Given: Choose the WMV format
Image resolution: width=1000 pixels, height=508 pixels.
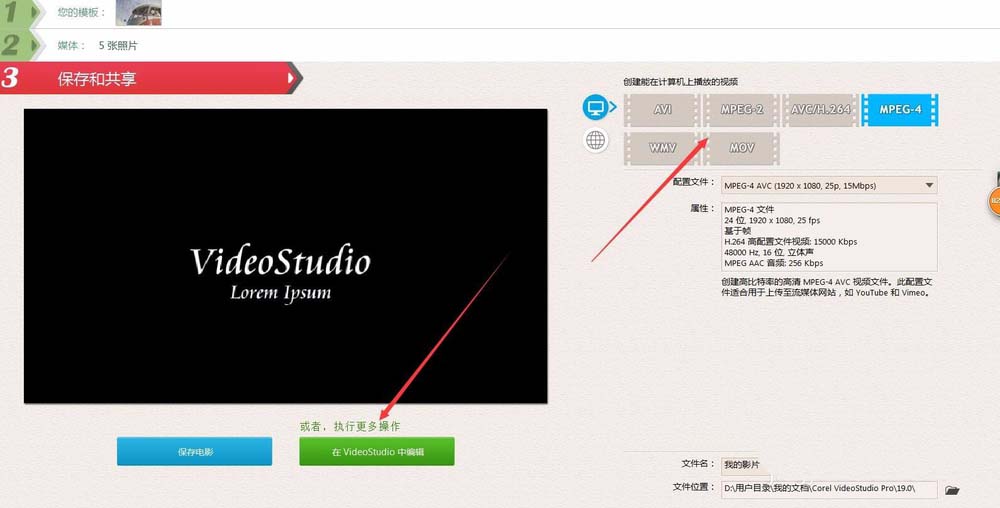Looking at the screenshot, I should point(662,148).
